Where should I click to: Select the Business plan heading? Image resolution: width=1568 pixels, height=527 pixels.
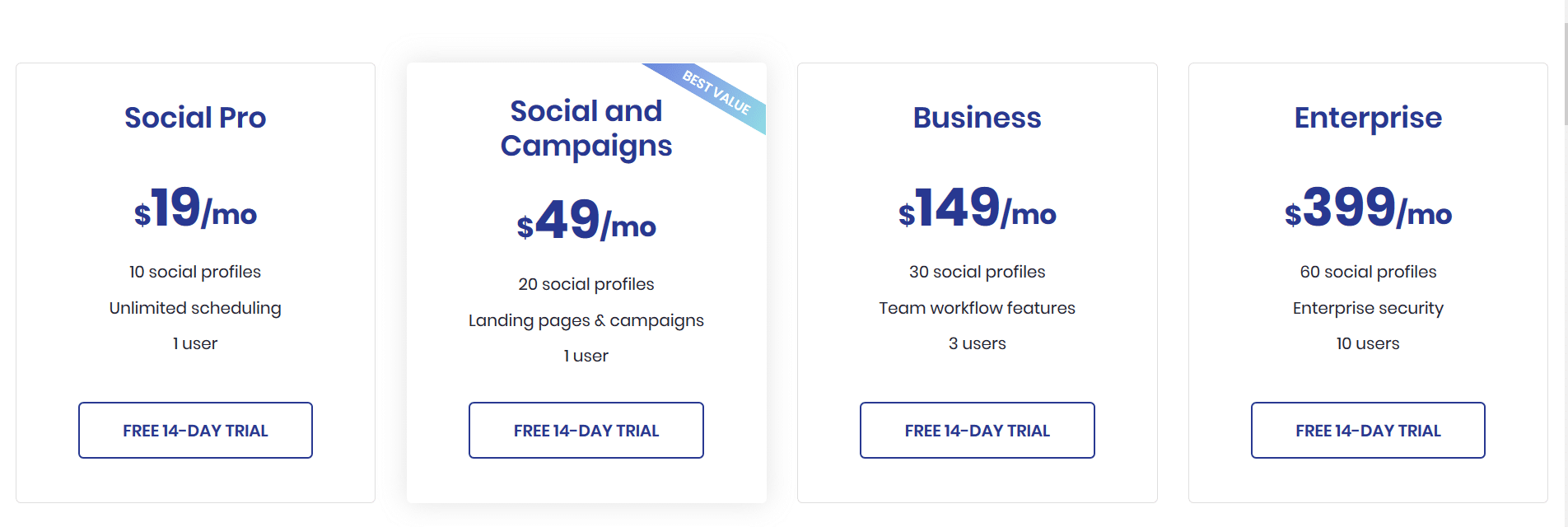pos(978,117)
